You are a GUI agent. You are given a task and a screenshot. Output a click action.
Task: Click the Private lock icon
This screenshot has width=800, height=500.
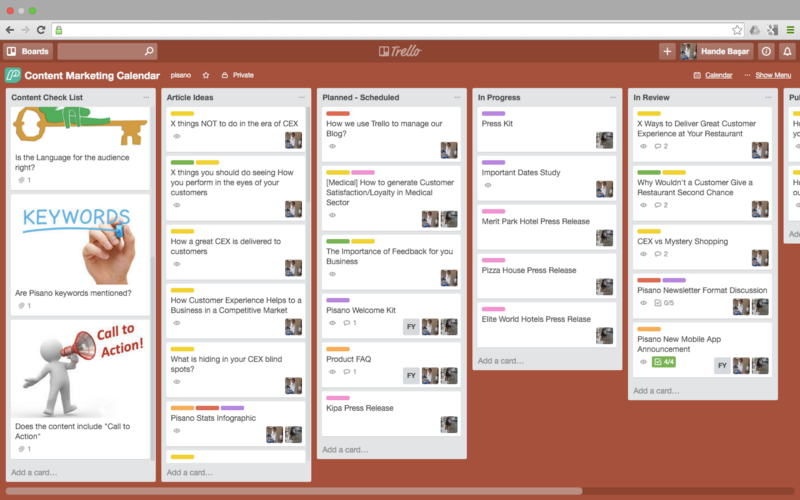224,75
